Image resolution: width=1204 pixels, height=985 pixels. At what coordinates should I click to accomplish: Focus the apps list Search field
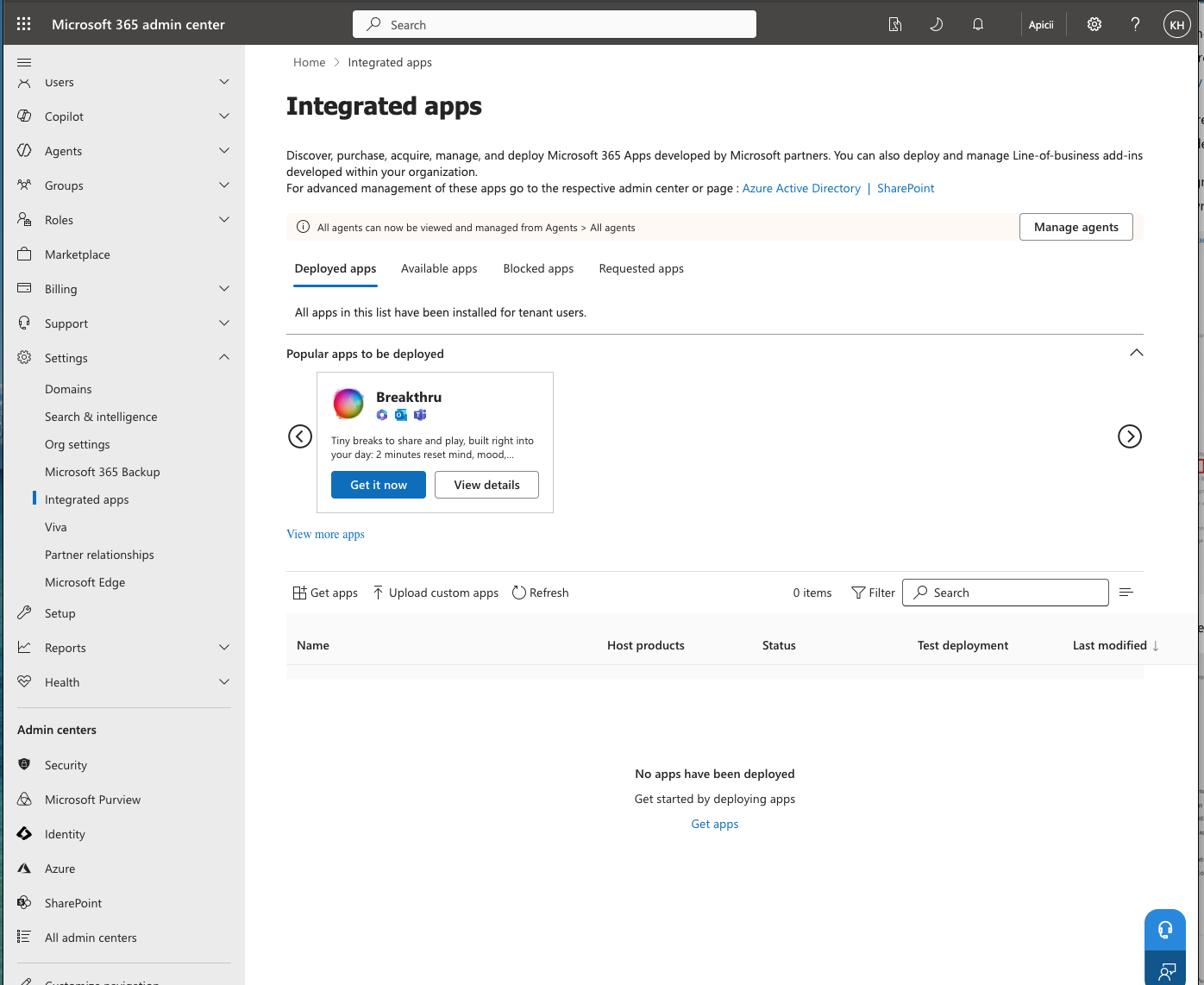pos(1006,593)
